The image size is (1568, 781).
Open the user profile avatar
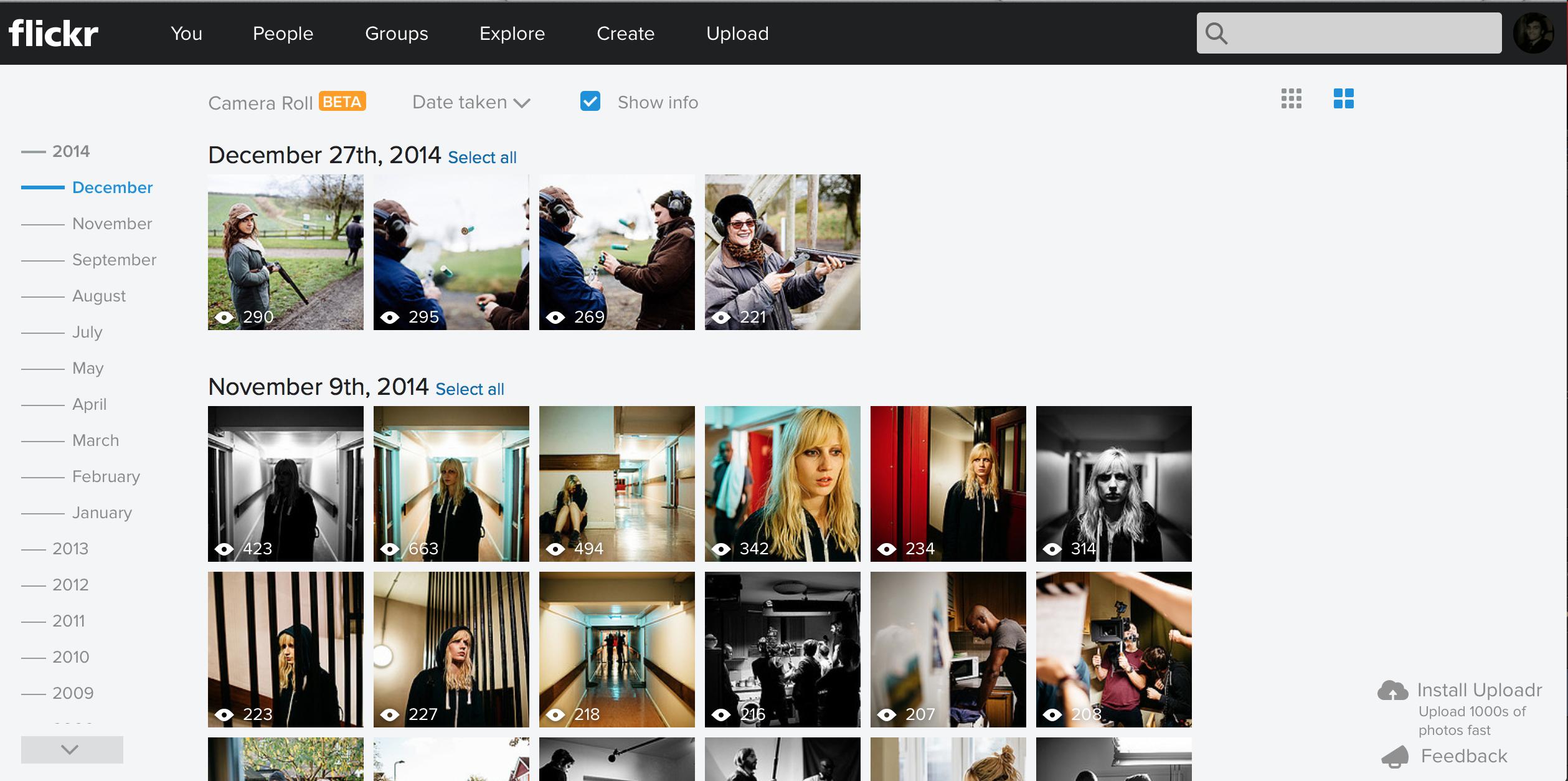coord(1534,33)
